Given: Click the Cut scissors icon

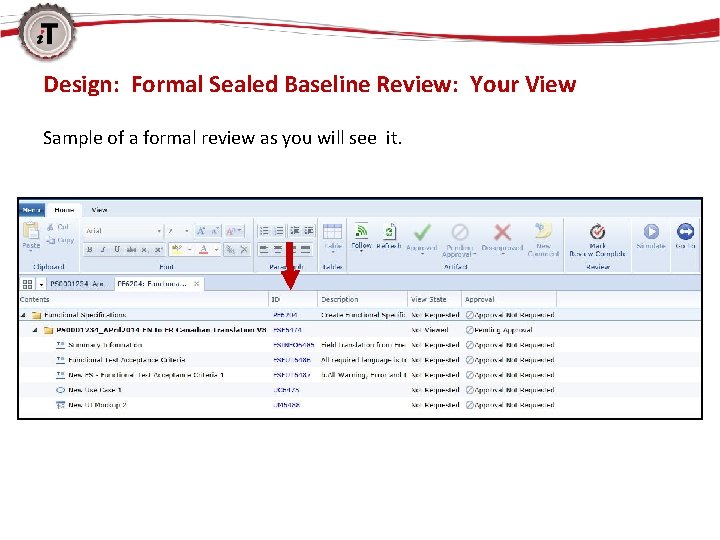Looking at the screenshot, I should [x=51, y=227].
